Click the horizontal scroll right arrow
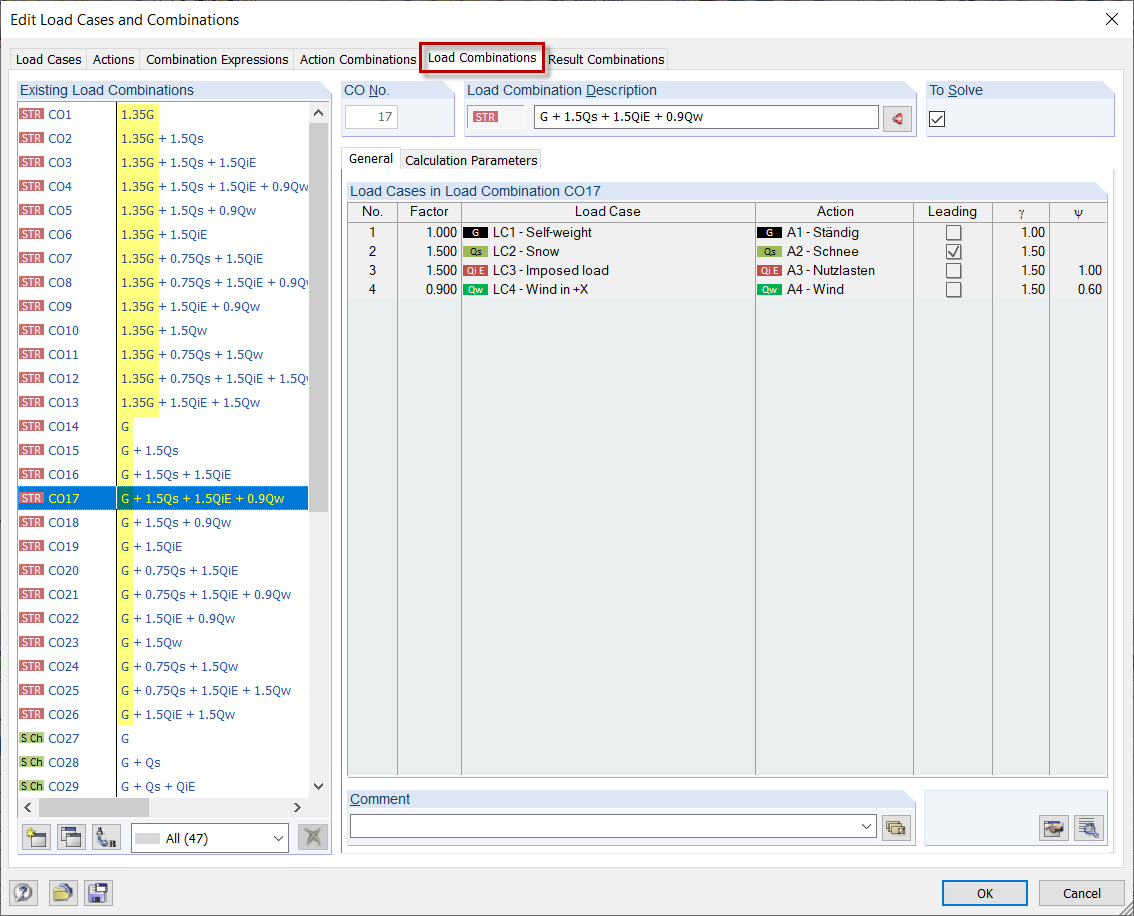The width and height of the screenshot is (1134, 916). tap(297, 807)
